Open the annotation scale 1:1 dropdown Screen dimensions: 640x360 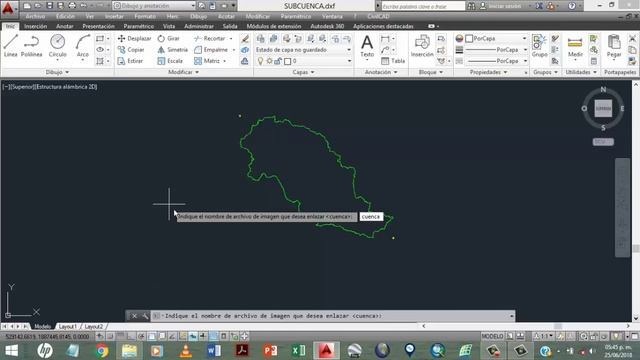544,336
